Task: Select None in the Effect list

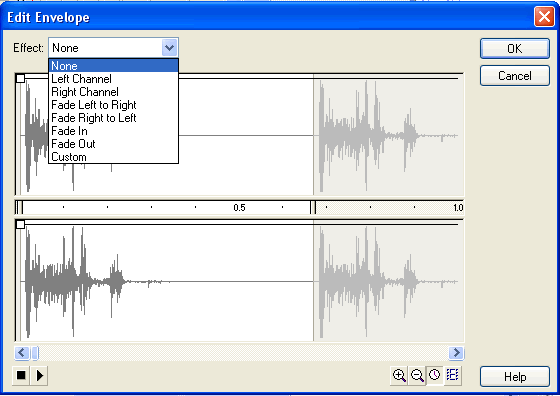Action: (113, 66)
